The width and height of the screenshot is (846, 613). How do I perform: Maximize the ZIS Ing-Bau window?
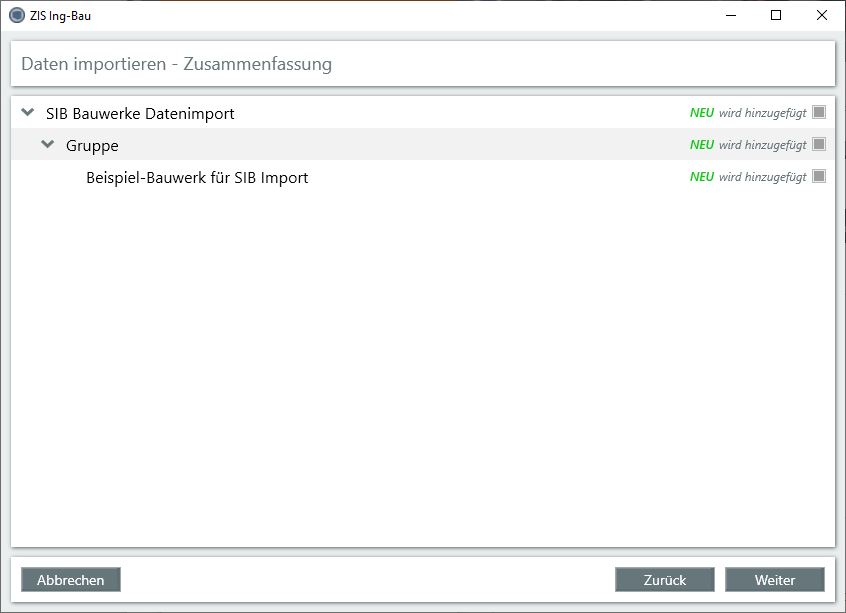pos(776,15)
